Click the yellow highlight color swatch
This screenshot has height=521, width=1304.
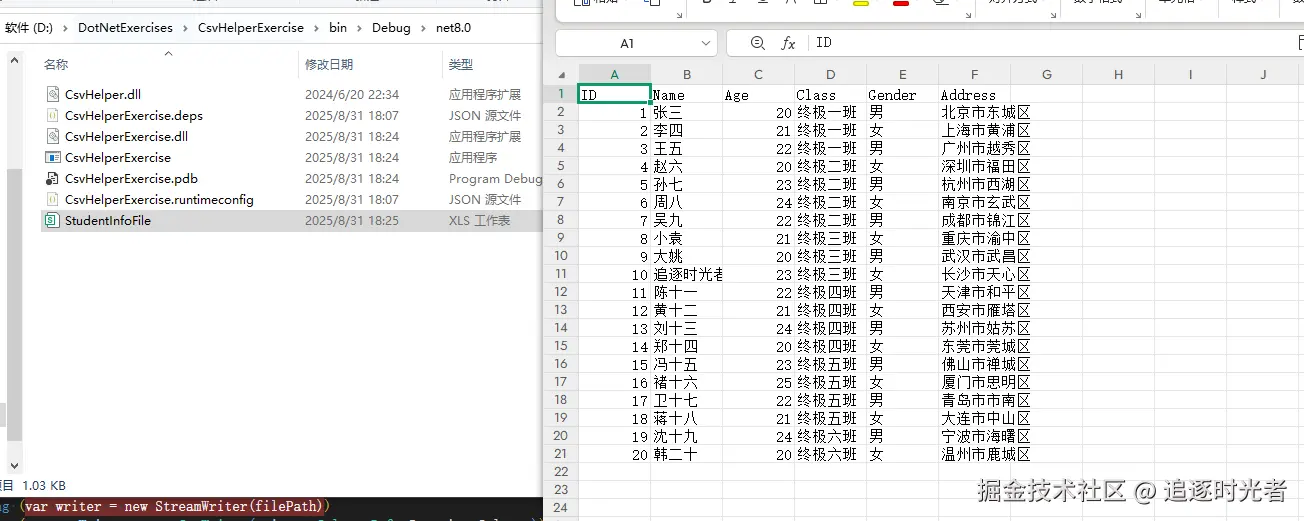pos(860,3)
